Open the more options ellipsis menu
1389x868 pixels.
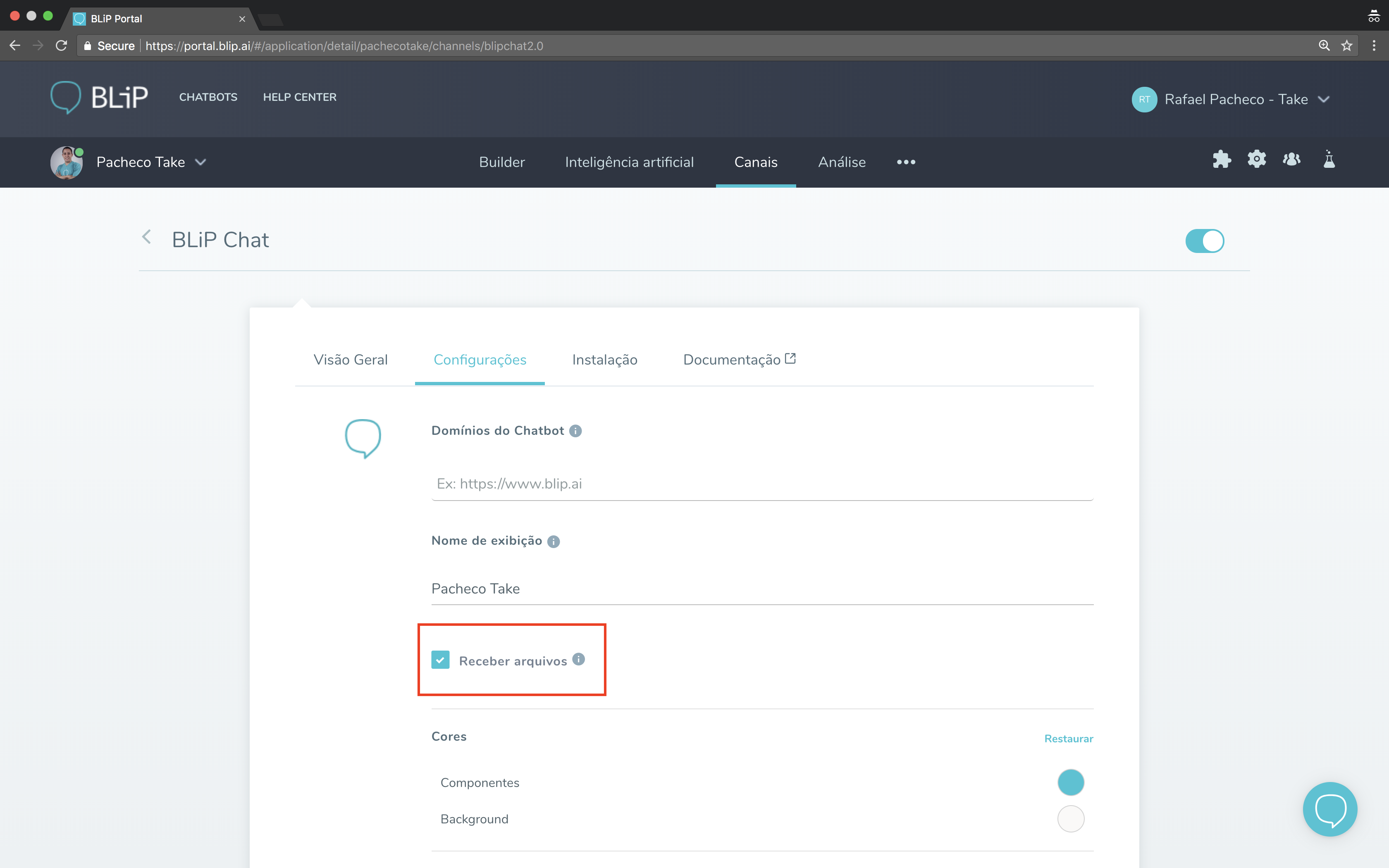pyautogui.click(x=906, y=162)
